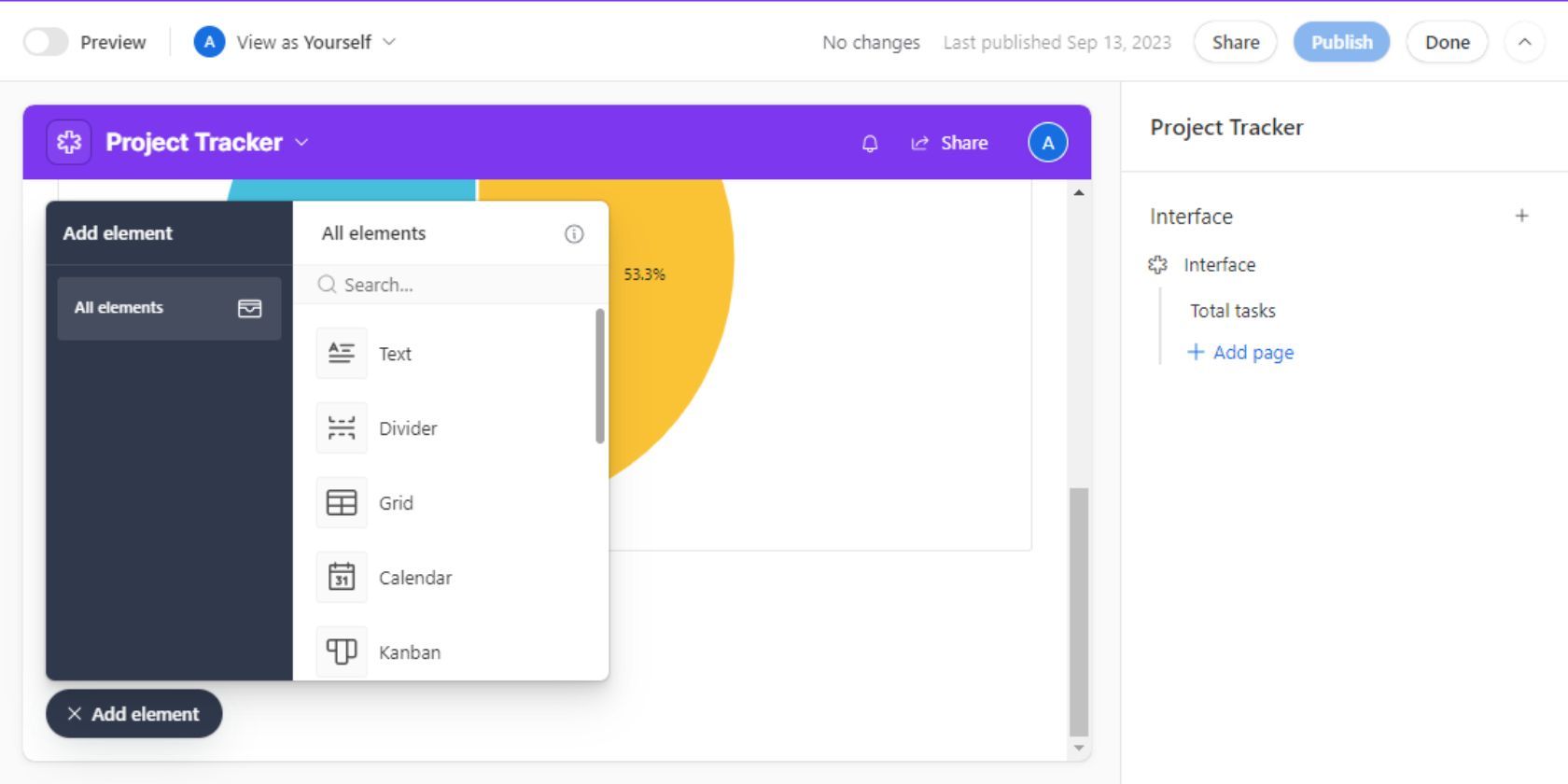Click in the element Search field
This screenshot has height=784, width=1568.
tap(457, 285)
